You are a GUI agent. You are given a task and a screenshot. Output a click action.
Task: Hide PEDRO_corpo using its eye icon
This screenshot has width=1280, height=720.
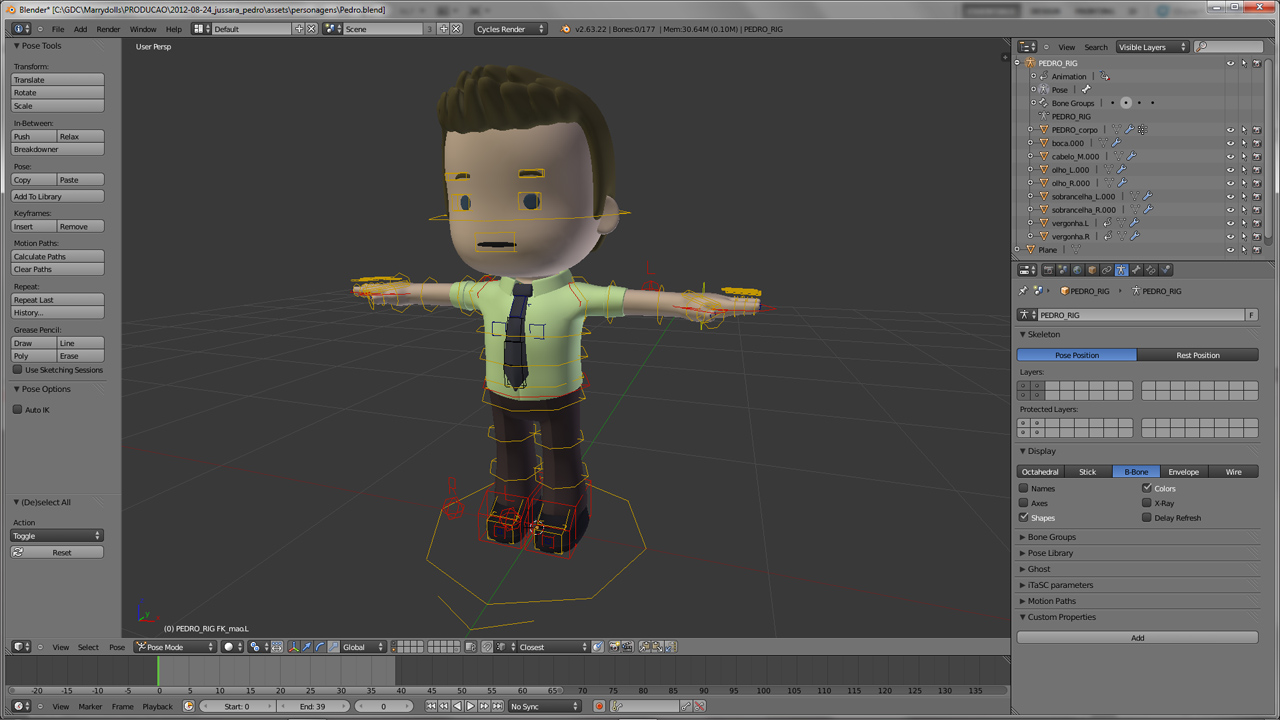(1230, 130)
